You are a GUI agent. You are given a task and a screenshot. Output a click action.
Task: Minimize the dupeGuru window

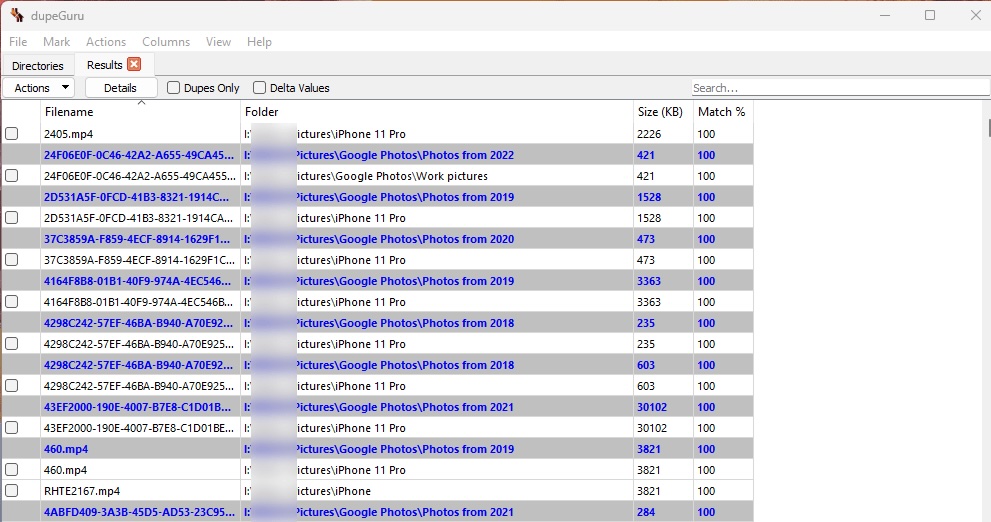coord(885,15)
